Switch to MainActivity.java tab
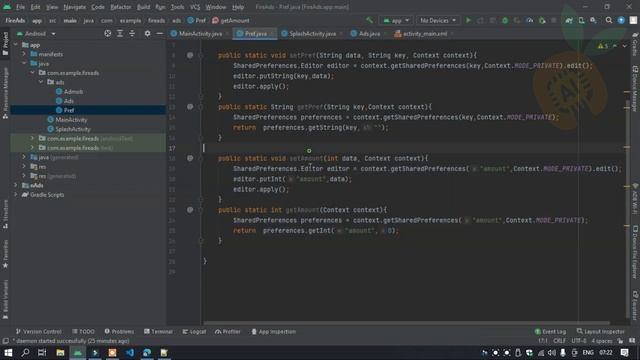640x360 pixels. coord(200,33)
